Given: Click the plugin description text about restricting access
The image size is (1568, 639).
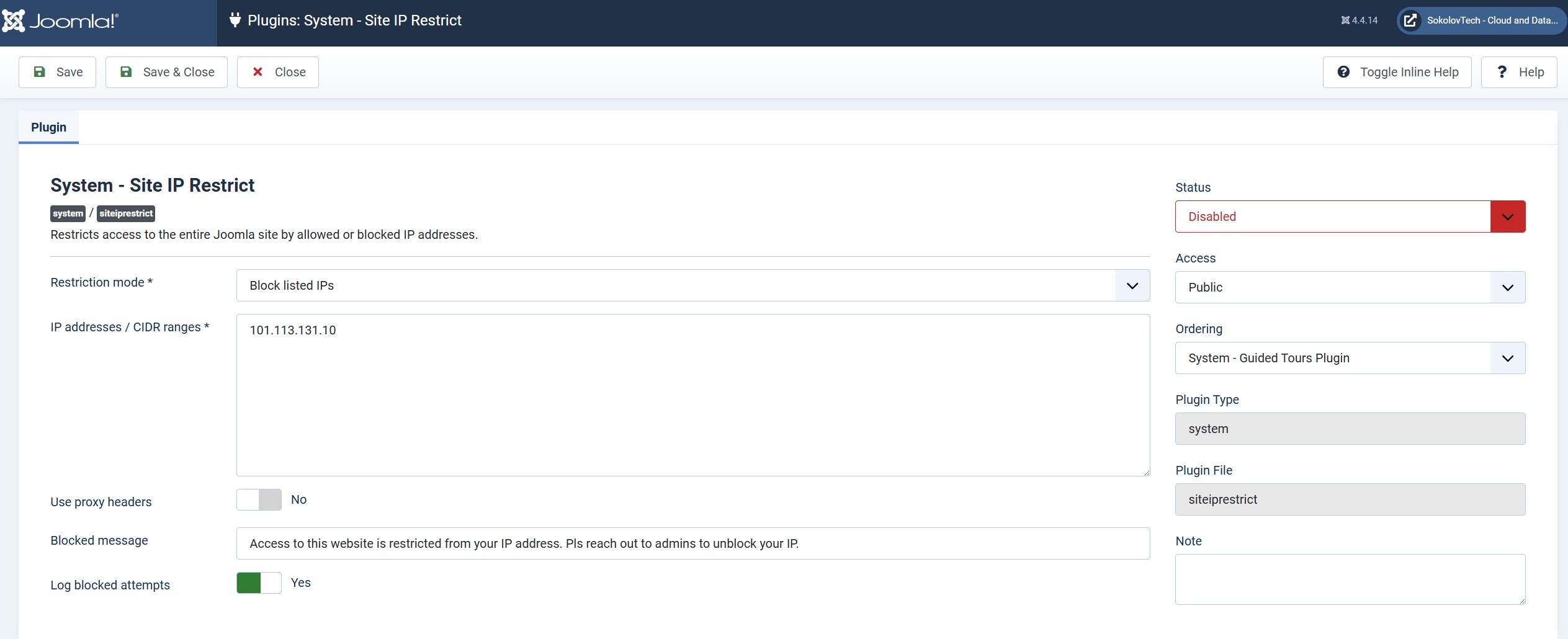Looking at the screenshot, I should pyautogui.click(x=264, y=235).
